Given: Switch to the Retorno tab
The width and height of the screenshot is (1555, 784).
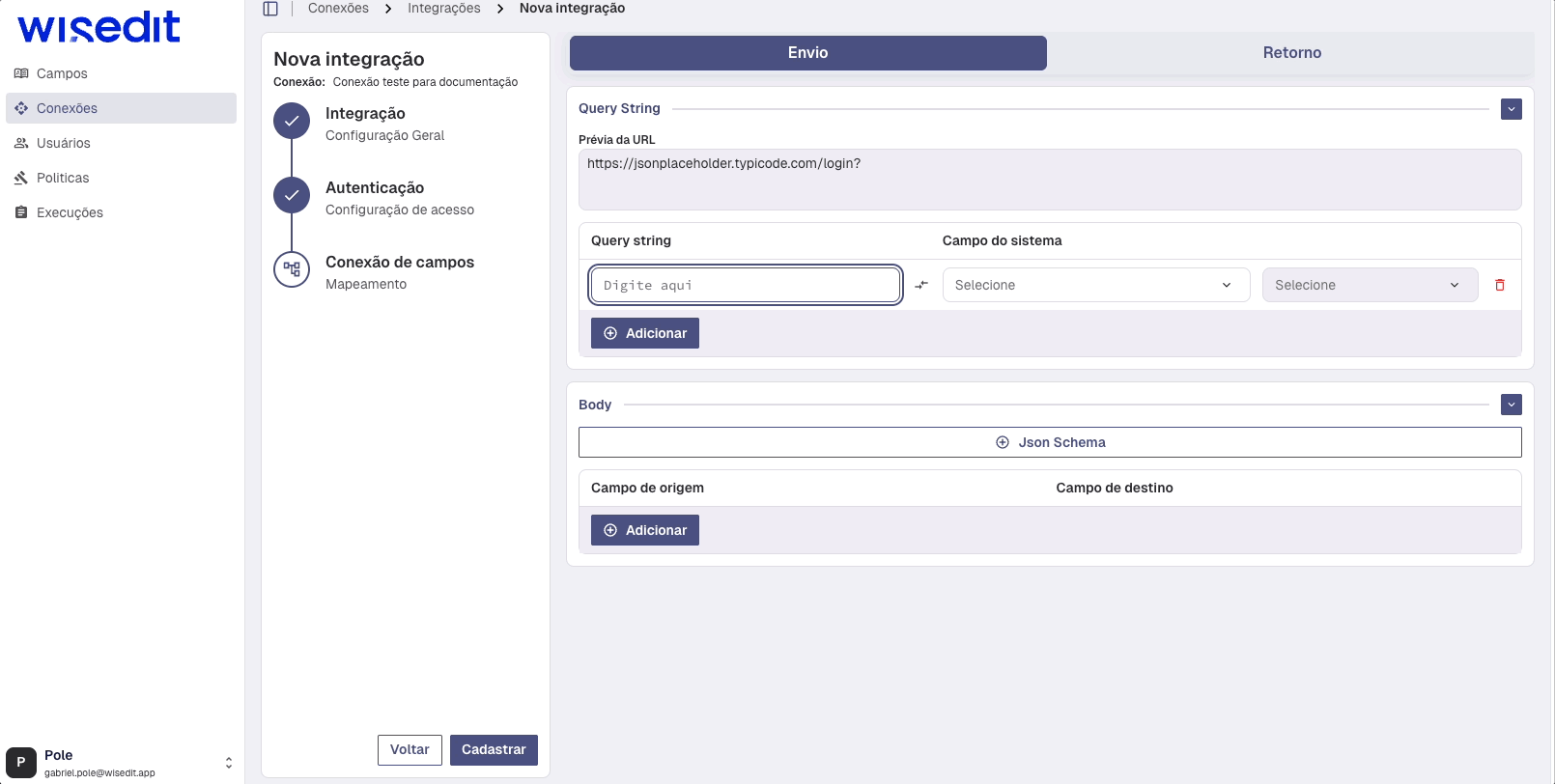Looking at the screenshot, I should click(x=1291, y=53).
